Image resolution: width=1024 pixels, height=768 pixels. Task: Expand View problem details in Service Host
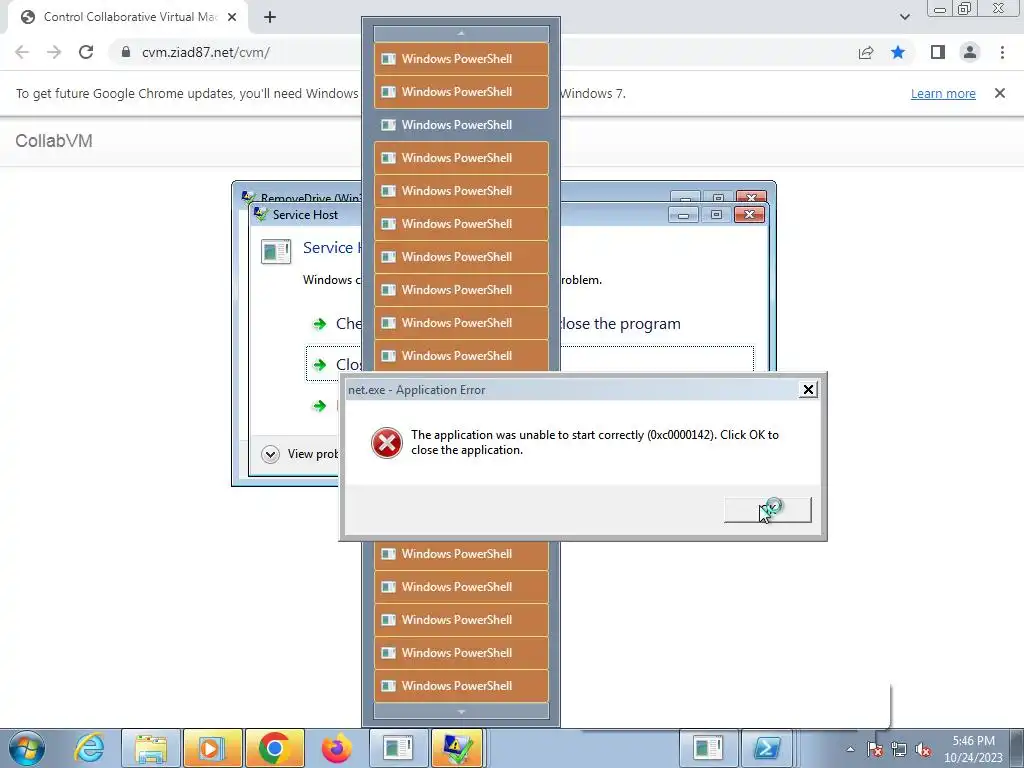point(299,454)
